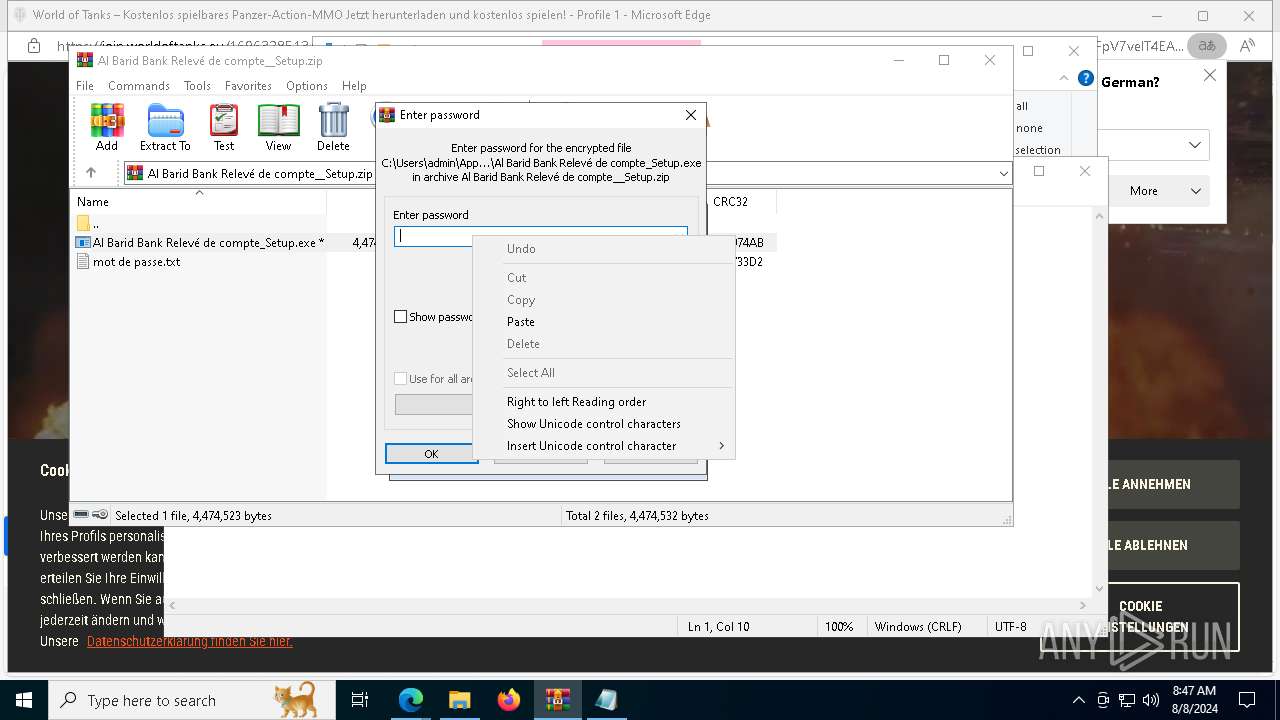
Task: Open File Explorer from the taskbar
Action: coord(459,700)
